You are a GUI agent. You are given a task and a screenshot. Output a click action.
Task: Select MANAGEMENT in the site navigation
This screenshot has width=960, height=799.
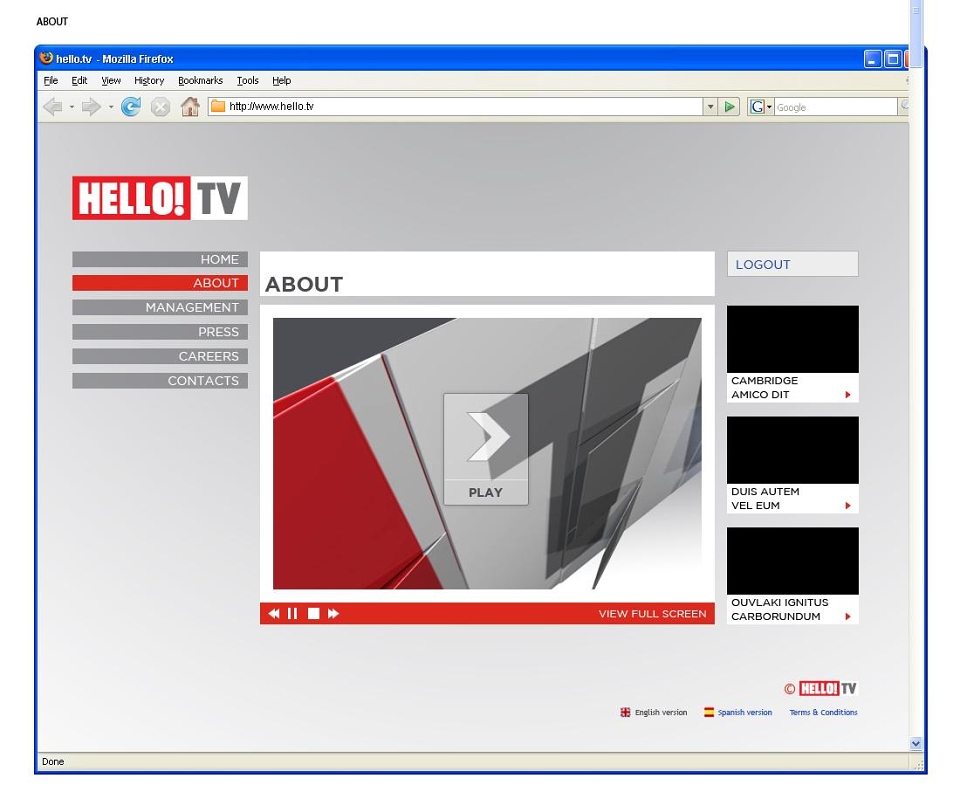click(x=160, y=307)
